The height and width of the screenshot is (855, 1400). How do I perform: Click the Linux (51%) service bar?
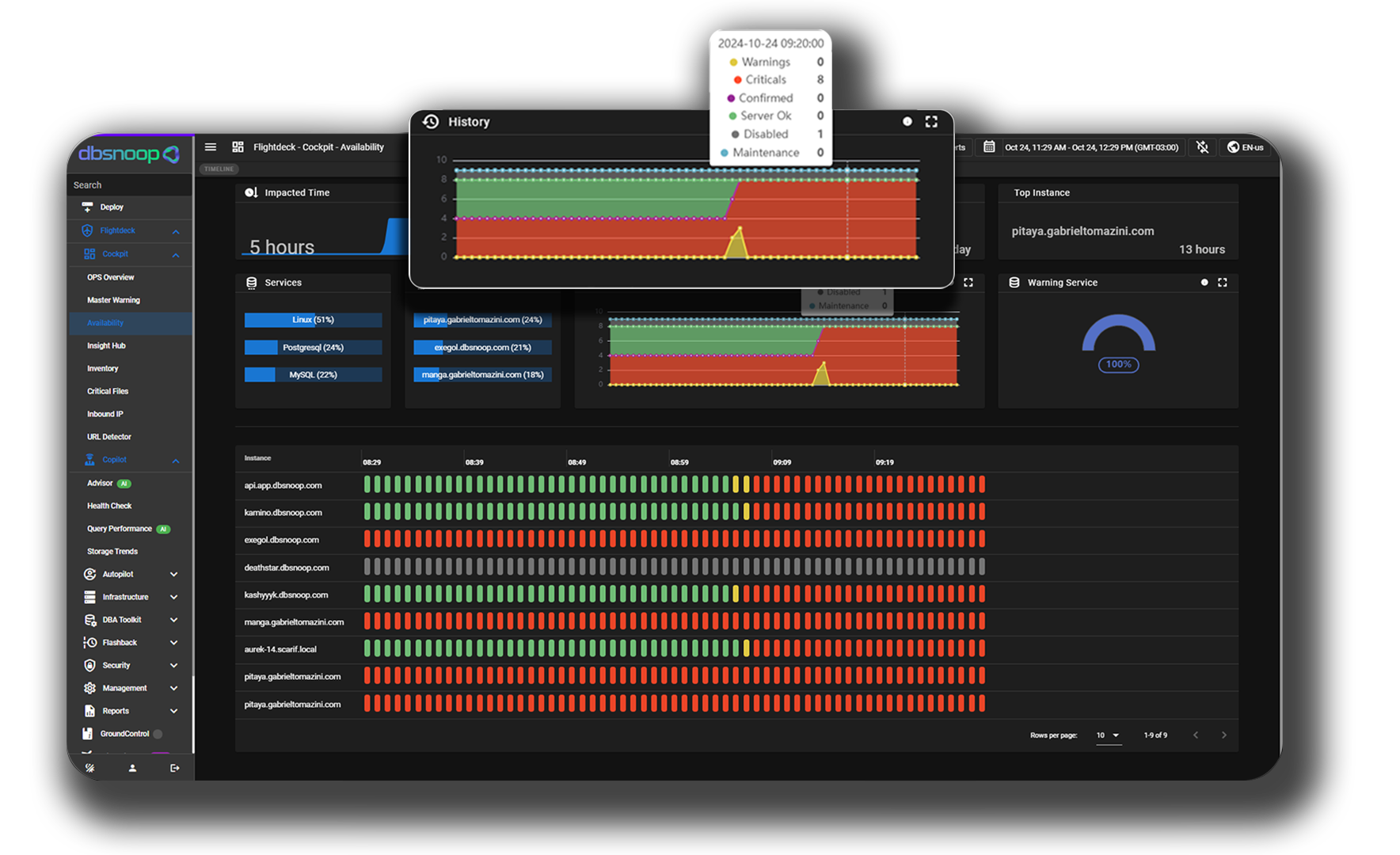pos(313,320)
